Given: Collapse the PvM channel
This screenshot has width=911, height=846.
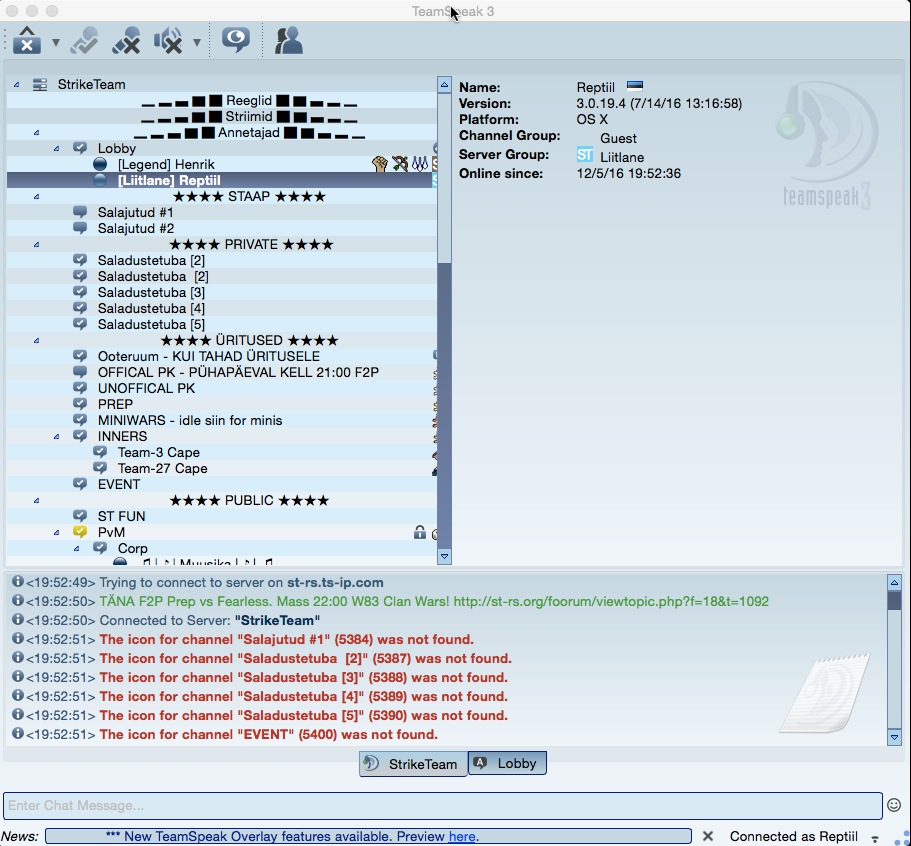Looking at the screenshot, I should pyautogui.click(x=56, y=532).
